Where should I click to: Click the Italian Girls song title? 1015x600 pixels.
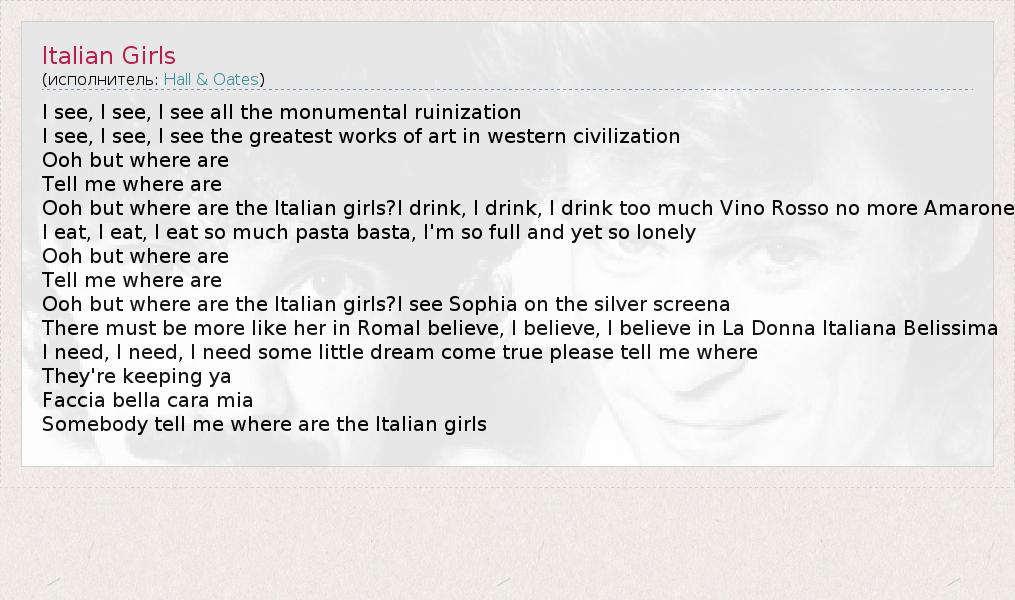coord(109,56)
